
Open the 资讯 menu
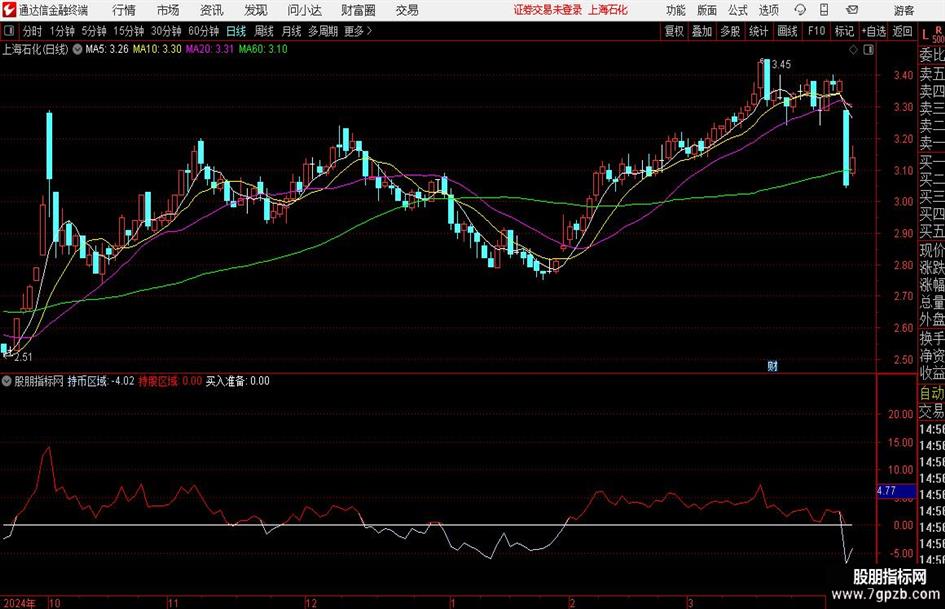tap(212, 10)
